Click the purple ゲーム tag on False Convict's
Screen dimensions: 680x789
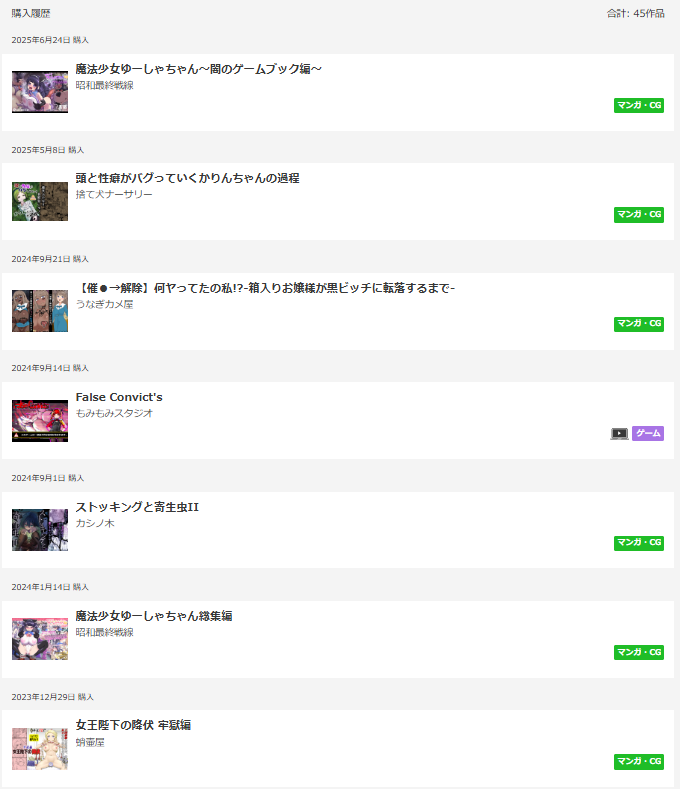click(x=648, y=433)
